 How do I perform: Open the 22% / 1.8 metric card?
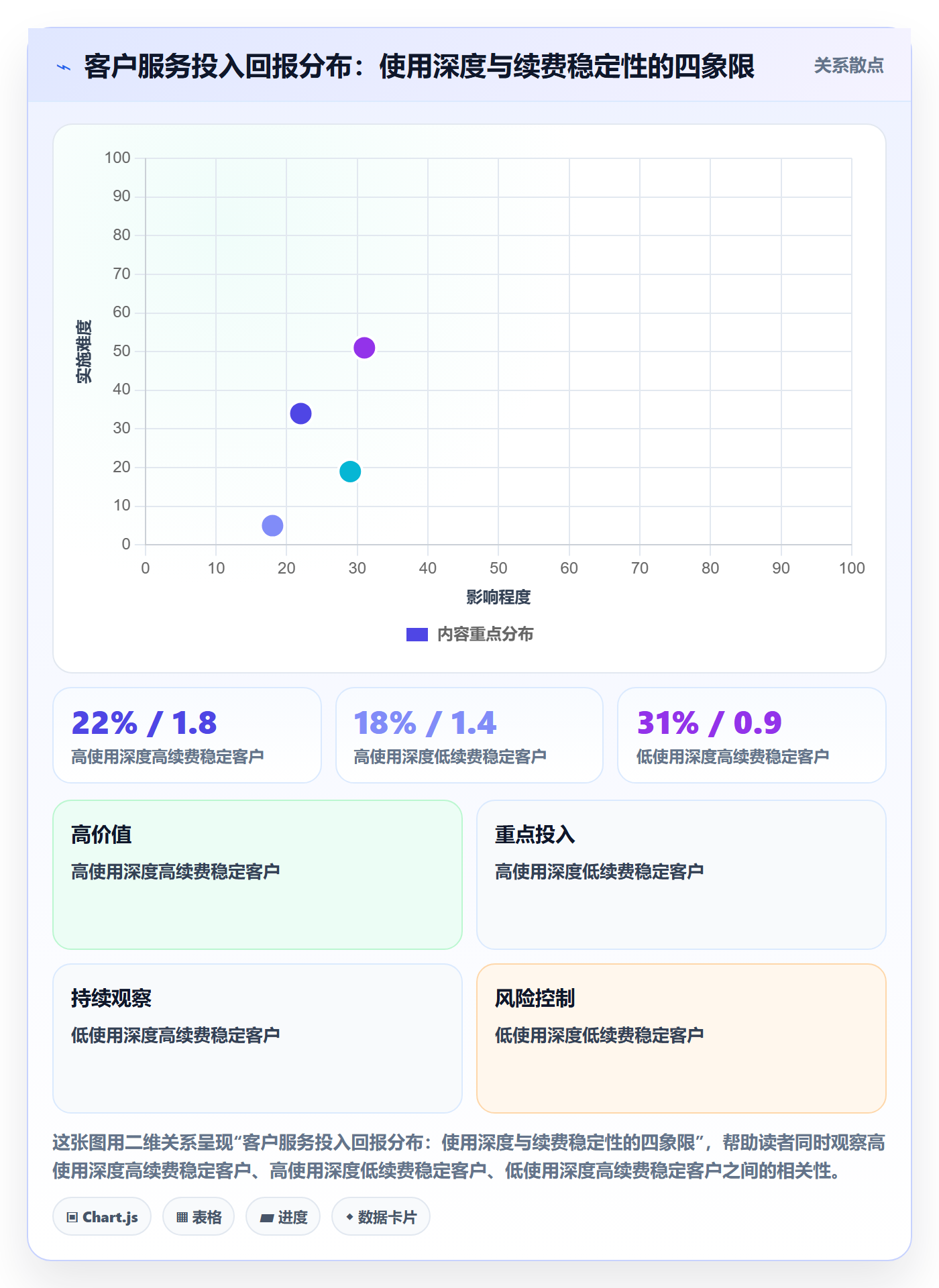187,735
